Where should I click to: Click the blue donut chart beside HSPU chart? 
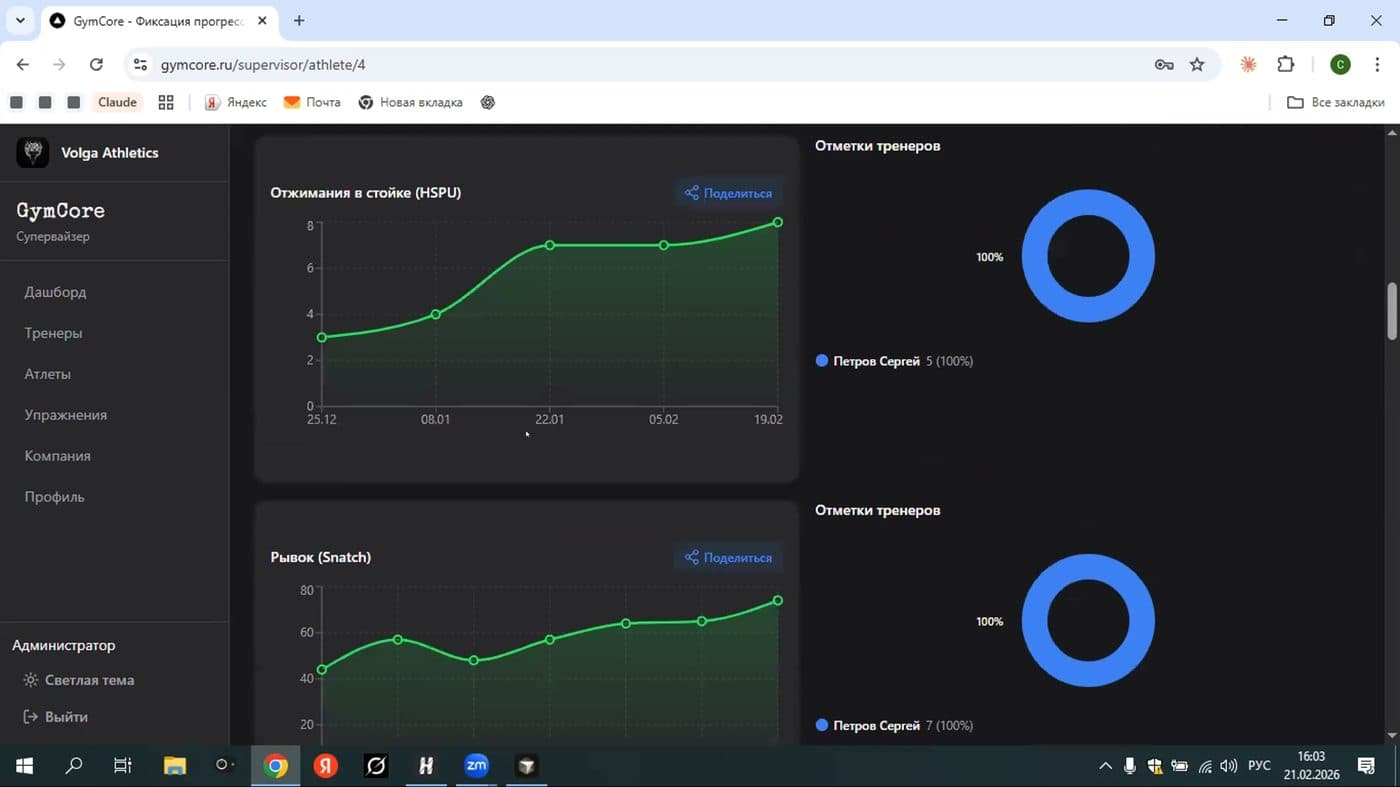pyautogui.click(x=1088, y=256)
